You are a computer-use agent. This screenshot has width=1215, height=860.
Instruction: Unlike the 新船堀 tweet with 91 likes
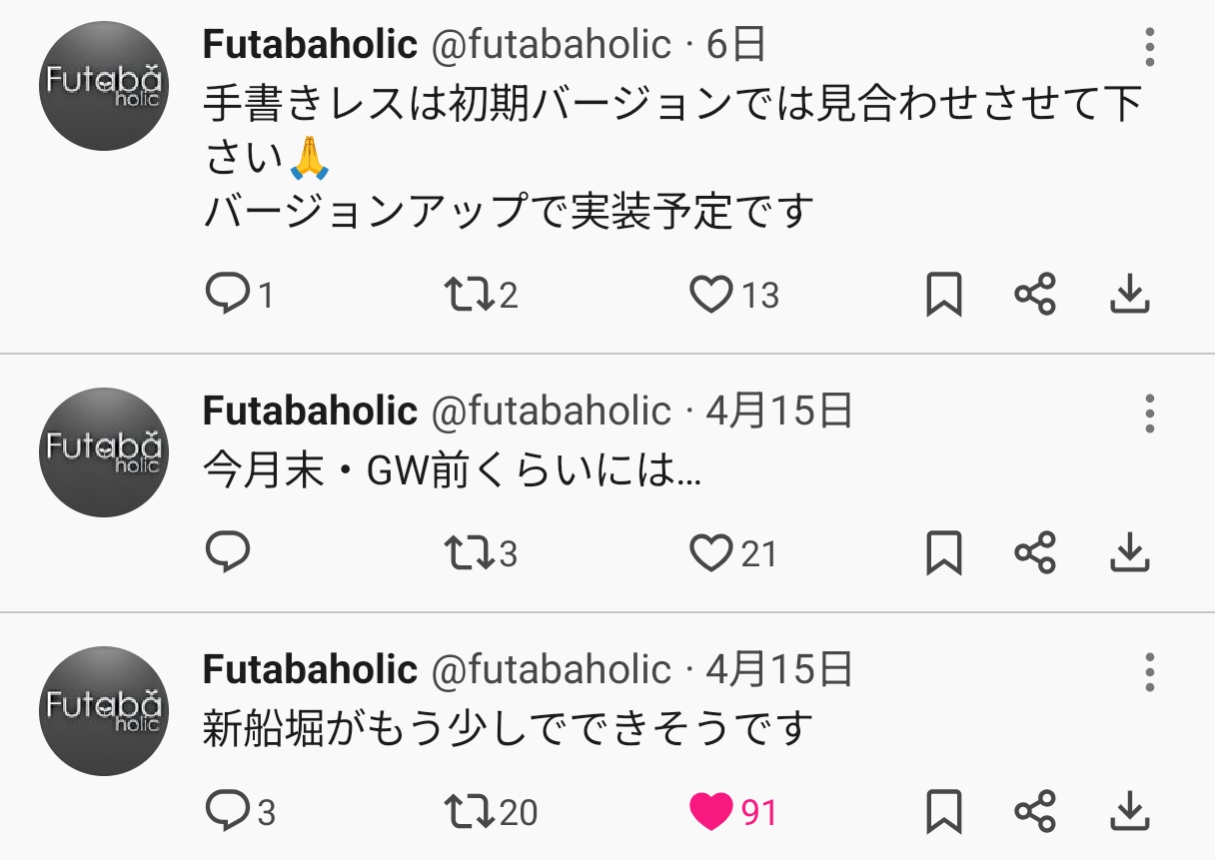point(711,811)
